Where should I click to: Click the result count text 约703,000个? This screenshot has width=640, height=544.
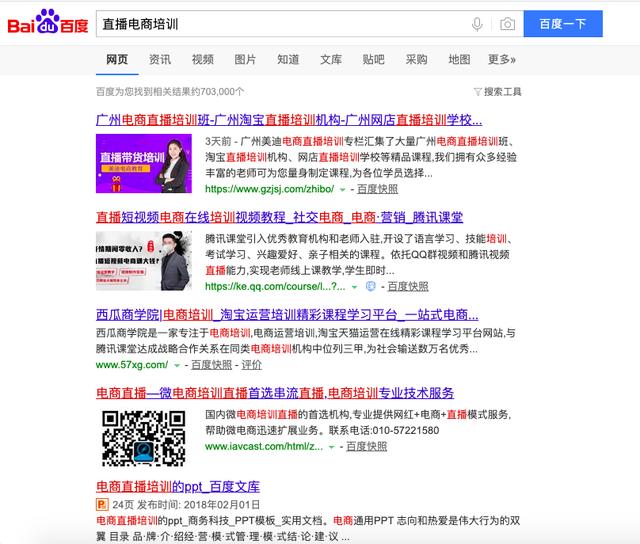point(217,92)
